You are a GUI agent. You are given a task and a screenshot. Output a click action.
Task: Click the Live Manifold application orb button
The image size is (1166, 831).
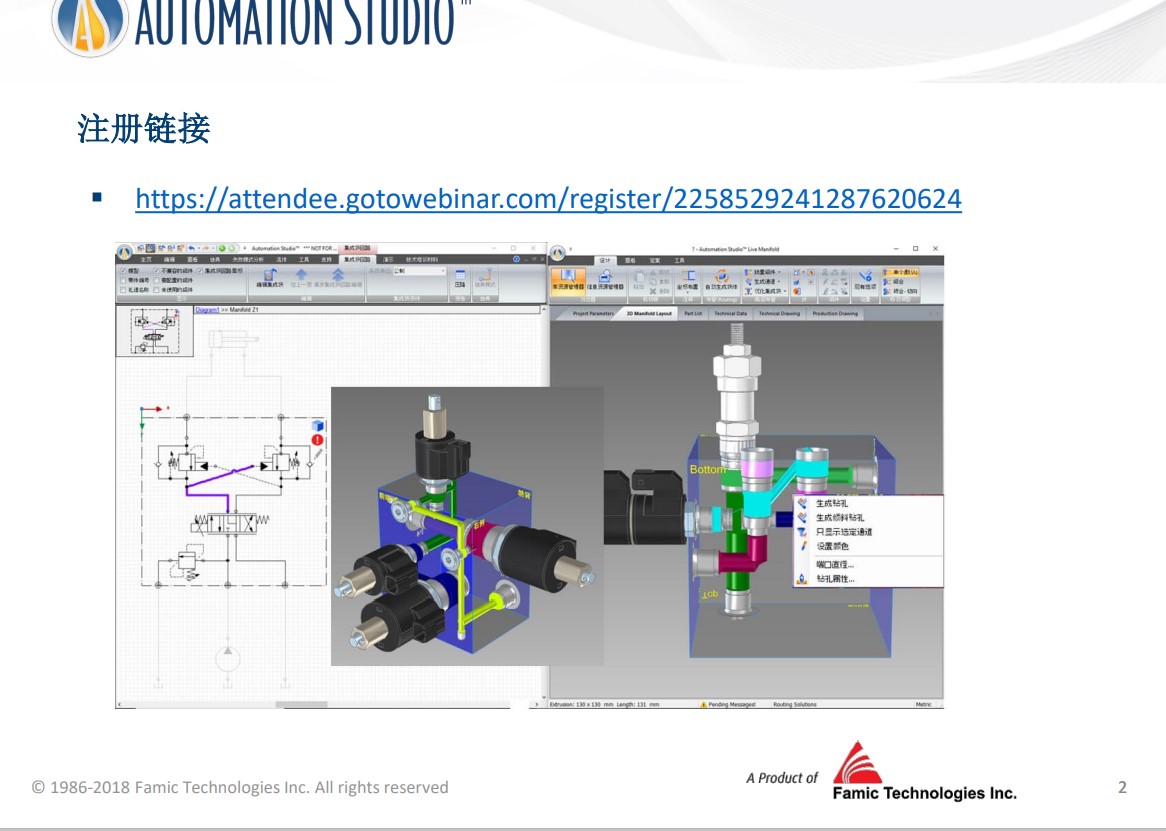pos(558,253)
